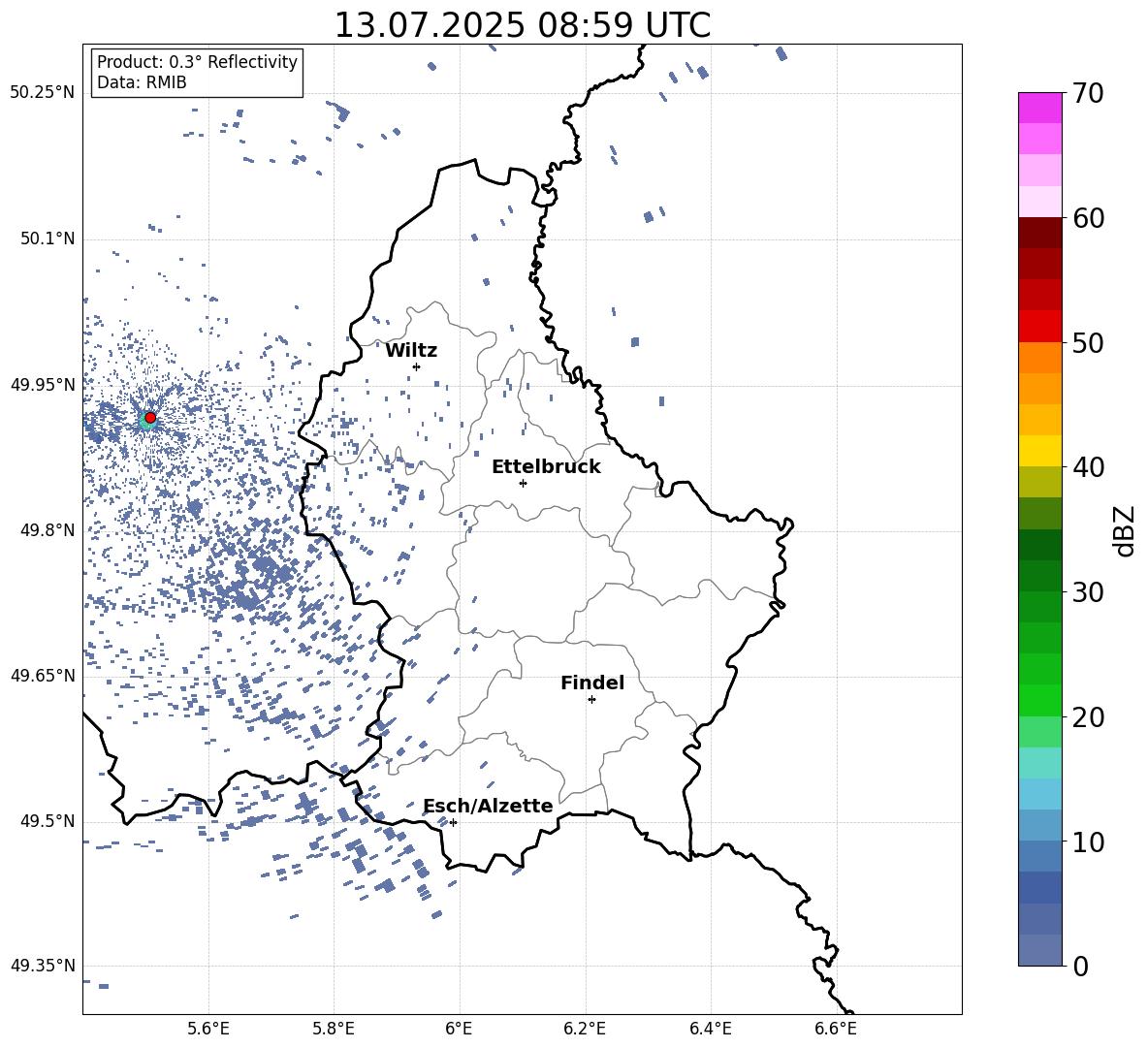1148x1048 pixels.
Task: Pick the magenta swatch at top of colorbar
Action: [x=1039, y=108]
